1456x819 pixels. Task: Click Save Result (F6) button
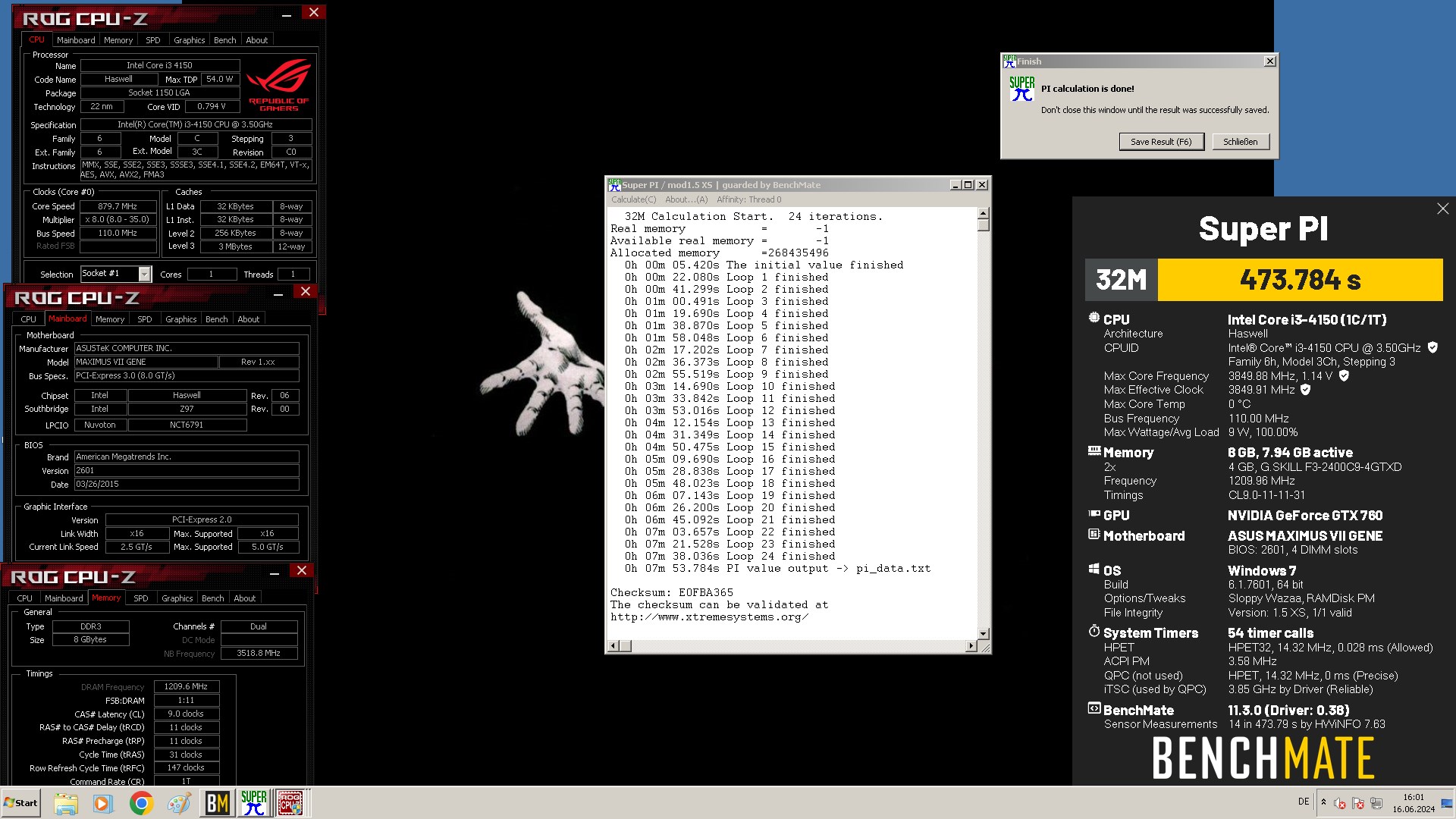pyautogui.click(x=1161, y=142)
